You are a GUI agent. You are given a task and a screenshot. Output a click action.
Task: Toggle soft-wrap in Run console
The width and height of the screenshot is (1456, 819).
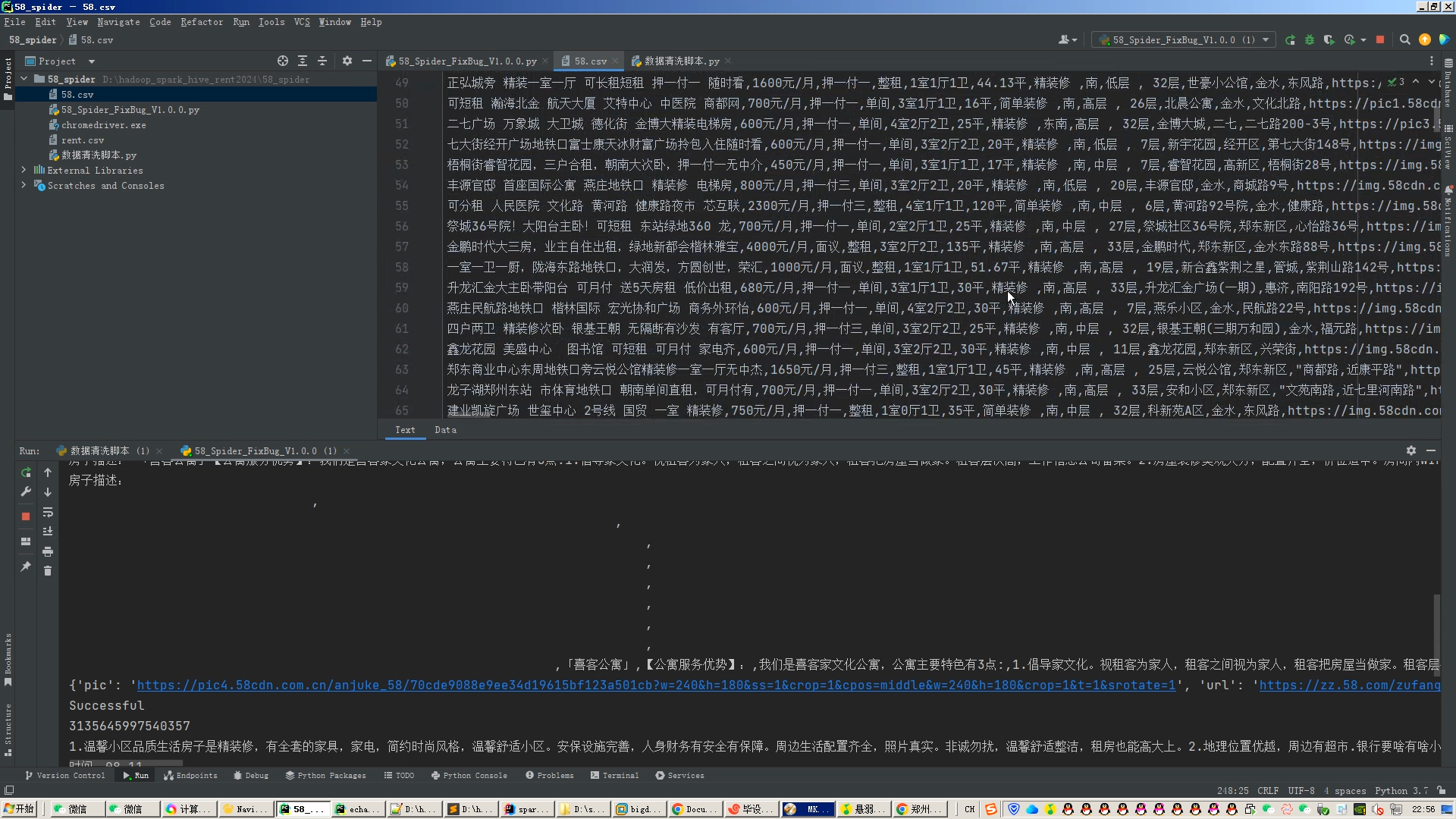coord(48,512)
